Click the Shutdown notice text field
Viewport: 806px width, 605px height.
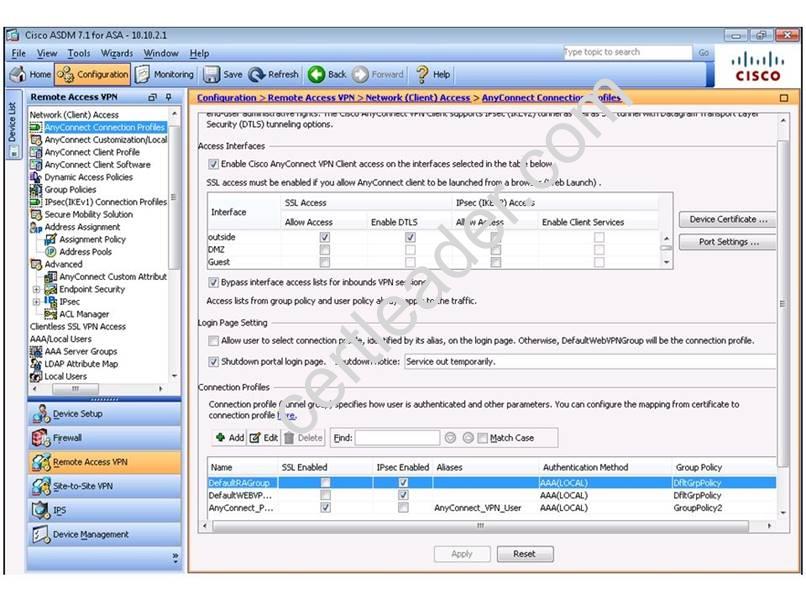coord(590,362)
